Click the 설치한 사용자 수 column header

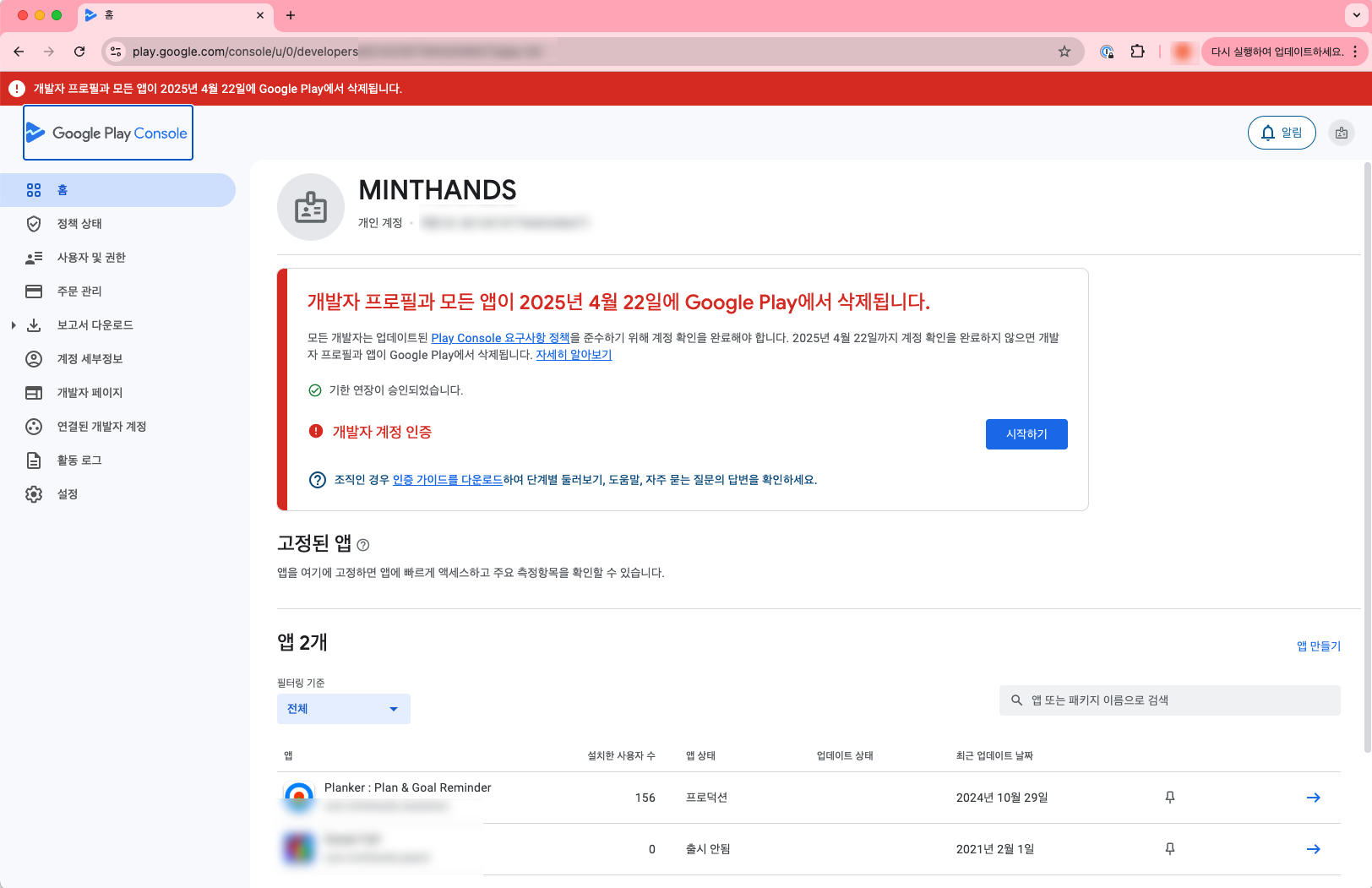pos(621,755)
